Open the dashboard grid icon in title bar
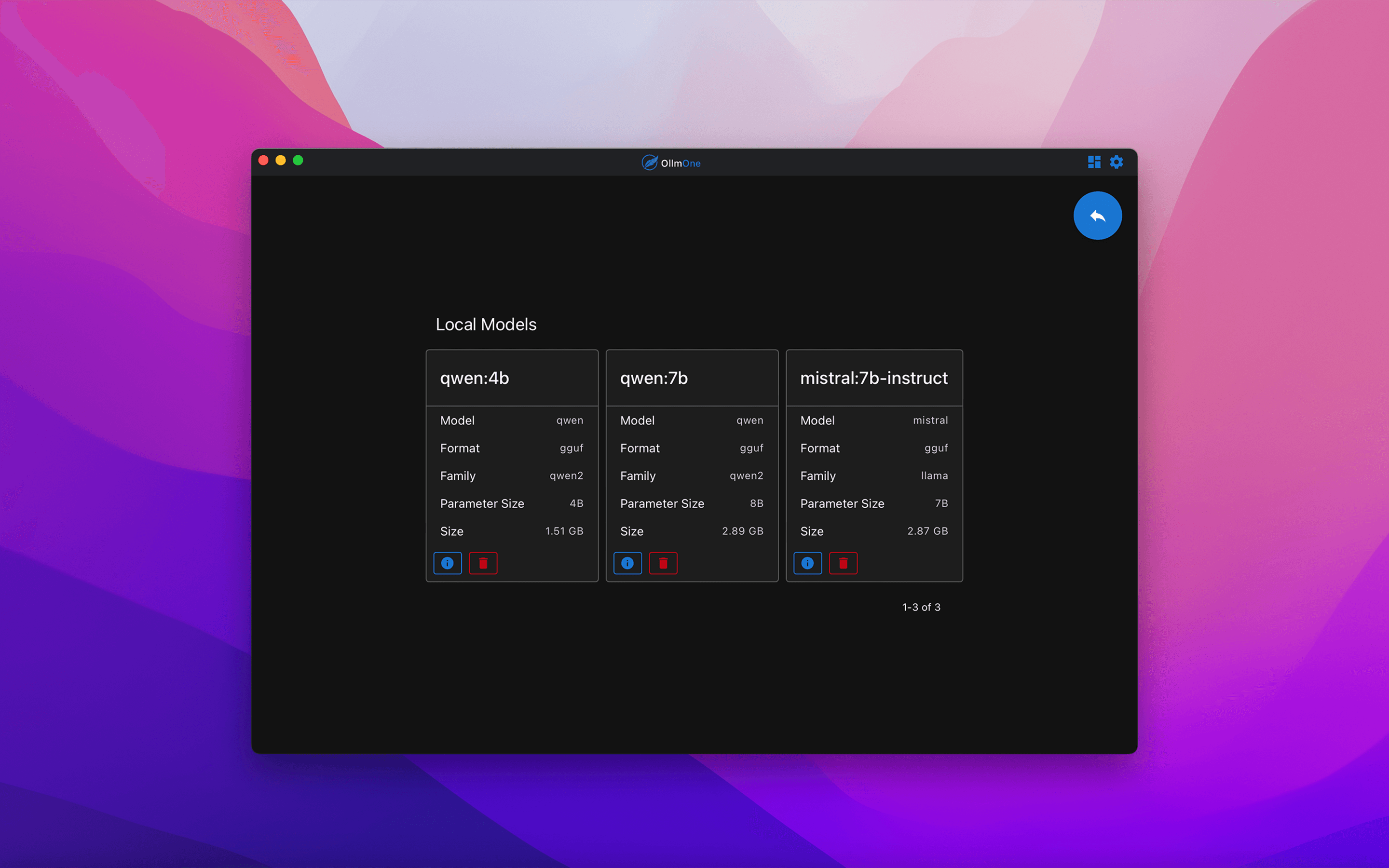This screenshot has width=1389, height=868. click(x=1094, y=162)
